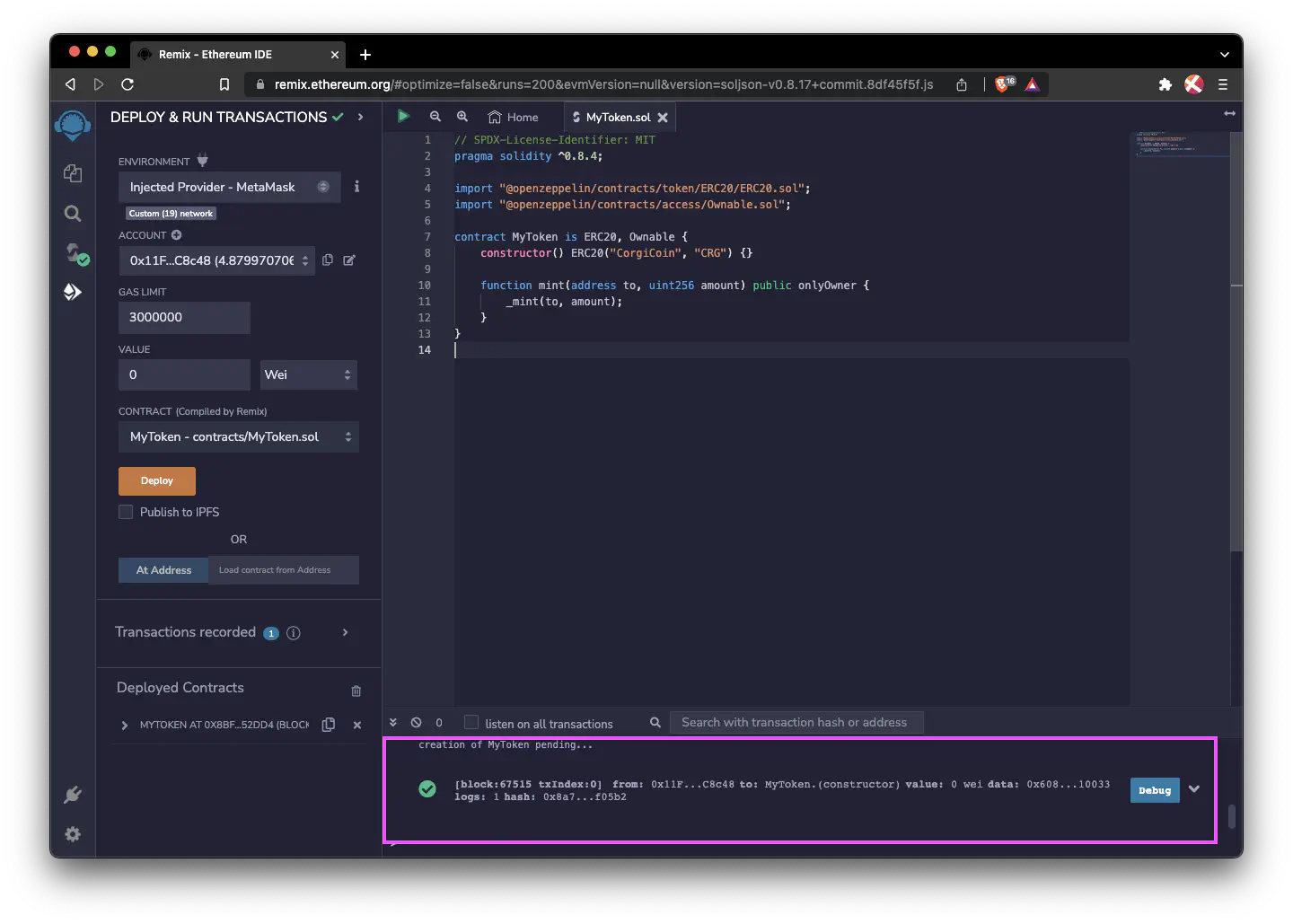Zoom out the editor font
Viewport: 1293px width, 924px height.
click(x=435, y=117)
